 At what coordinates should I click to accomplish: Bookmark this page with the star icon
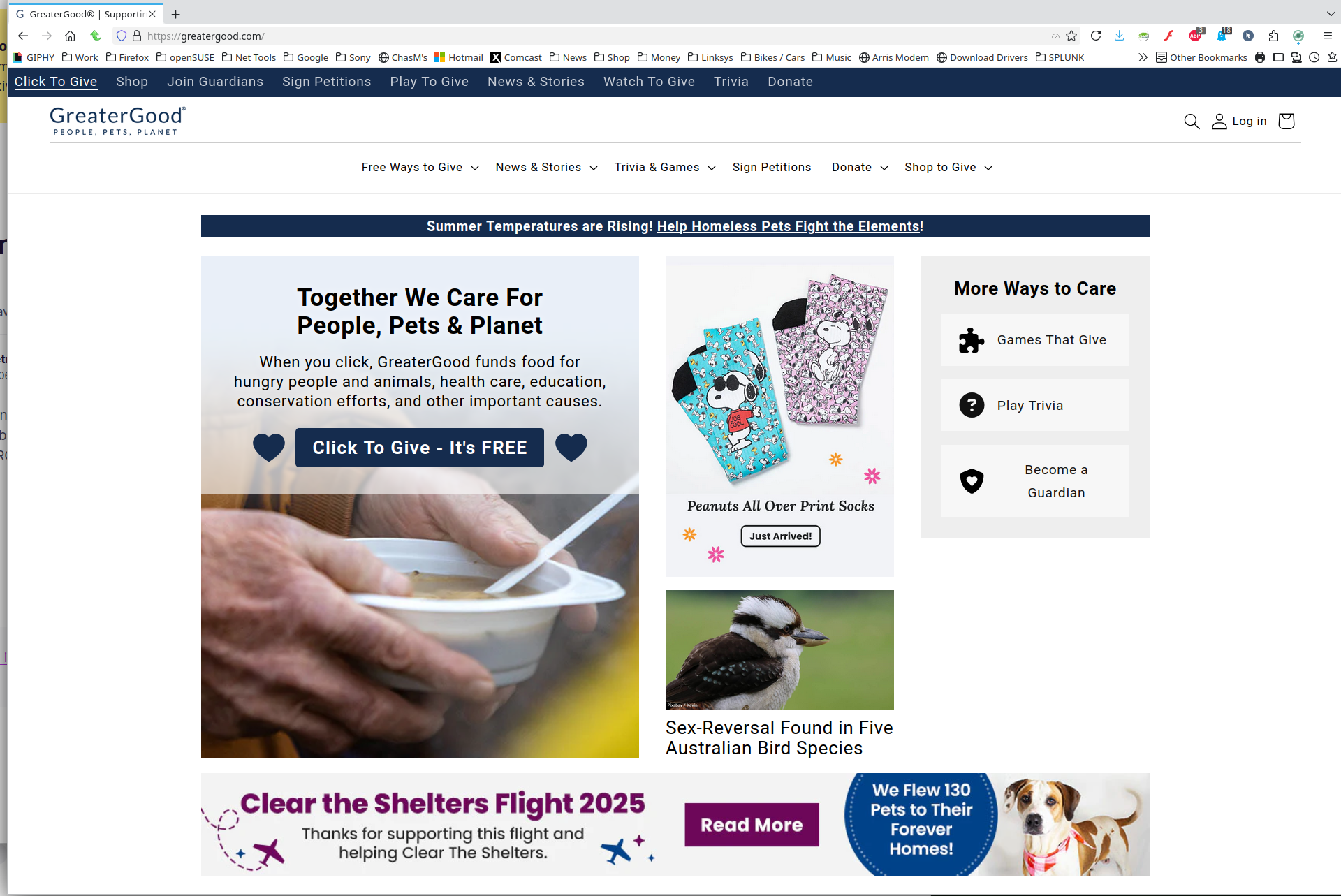tap(1071, 36)
